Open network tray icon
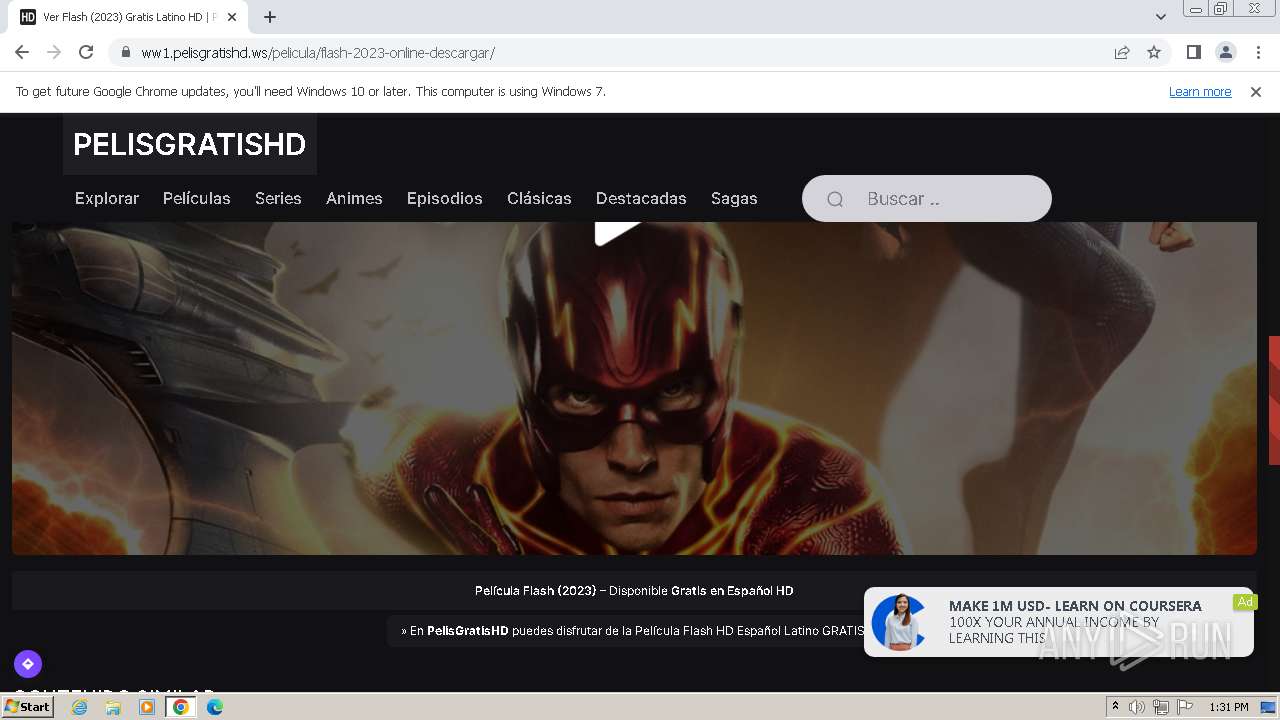 click(1161, 707)
